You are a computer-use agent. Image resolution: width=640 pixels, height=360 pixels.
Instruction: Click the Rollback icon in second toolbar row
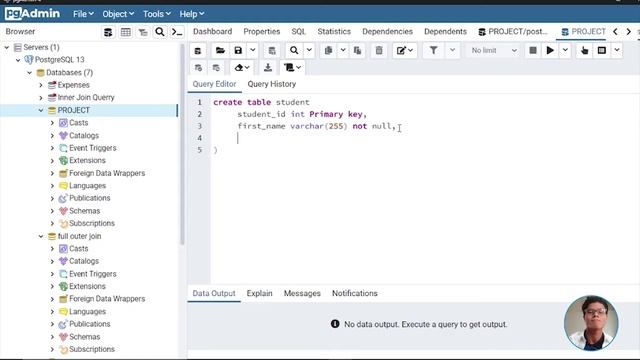216,68
